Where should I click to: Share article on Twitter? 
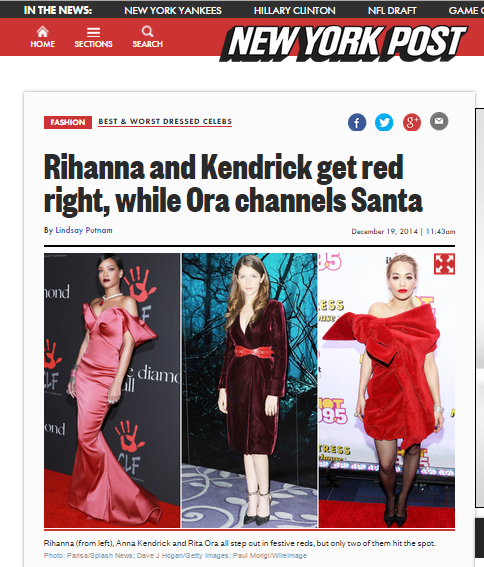[x=384, y=122]
